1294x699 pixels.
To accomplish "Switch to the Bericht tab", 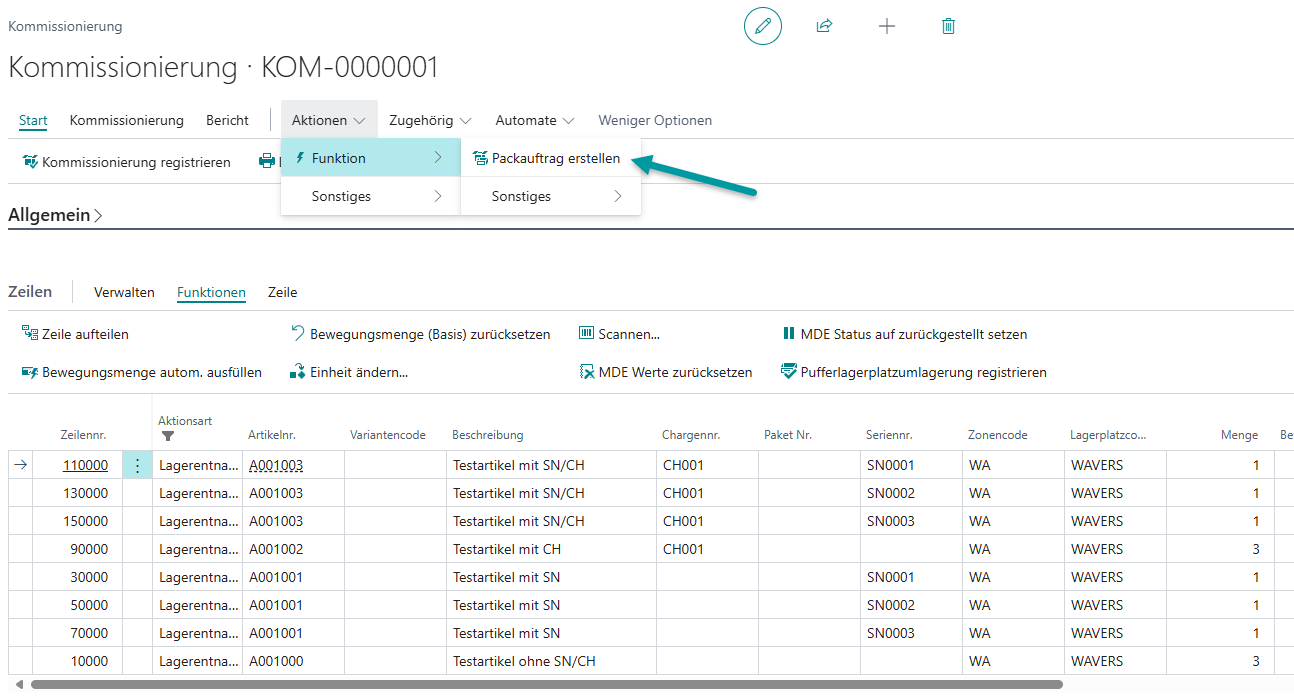I will pyautogui.click(x=227, y=120).
